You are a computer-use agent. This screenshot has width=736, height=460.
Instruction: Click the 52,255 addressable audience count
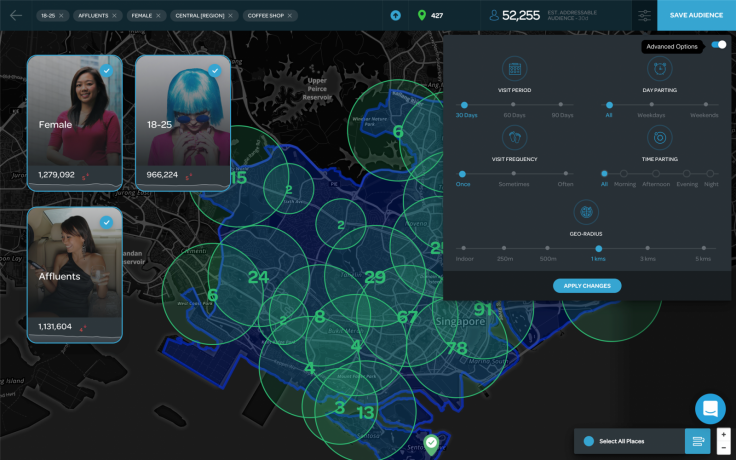click(x=521, y=15)
